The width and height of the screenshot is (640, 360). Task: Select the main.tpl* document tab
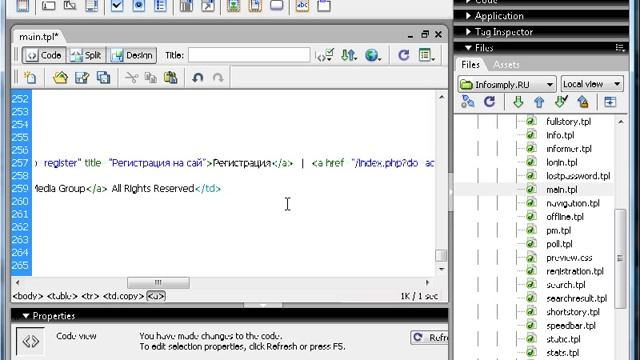coord(38,37)
